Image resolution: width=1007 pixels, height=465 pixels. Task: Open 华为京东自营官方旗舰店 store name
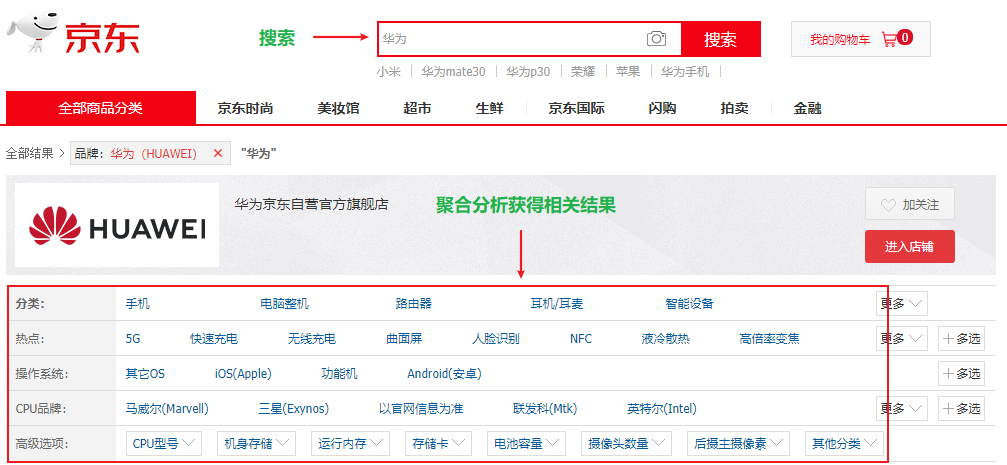311,205
